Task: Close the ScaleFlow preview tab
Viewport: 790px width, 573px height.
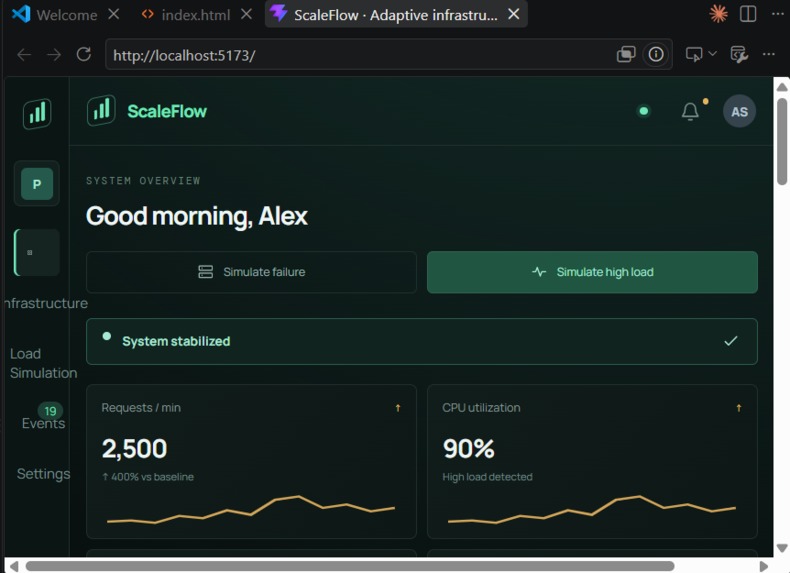Action: 513,14
